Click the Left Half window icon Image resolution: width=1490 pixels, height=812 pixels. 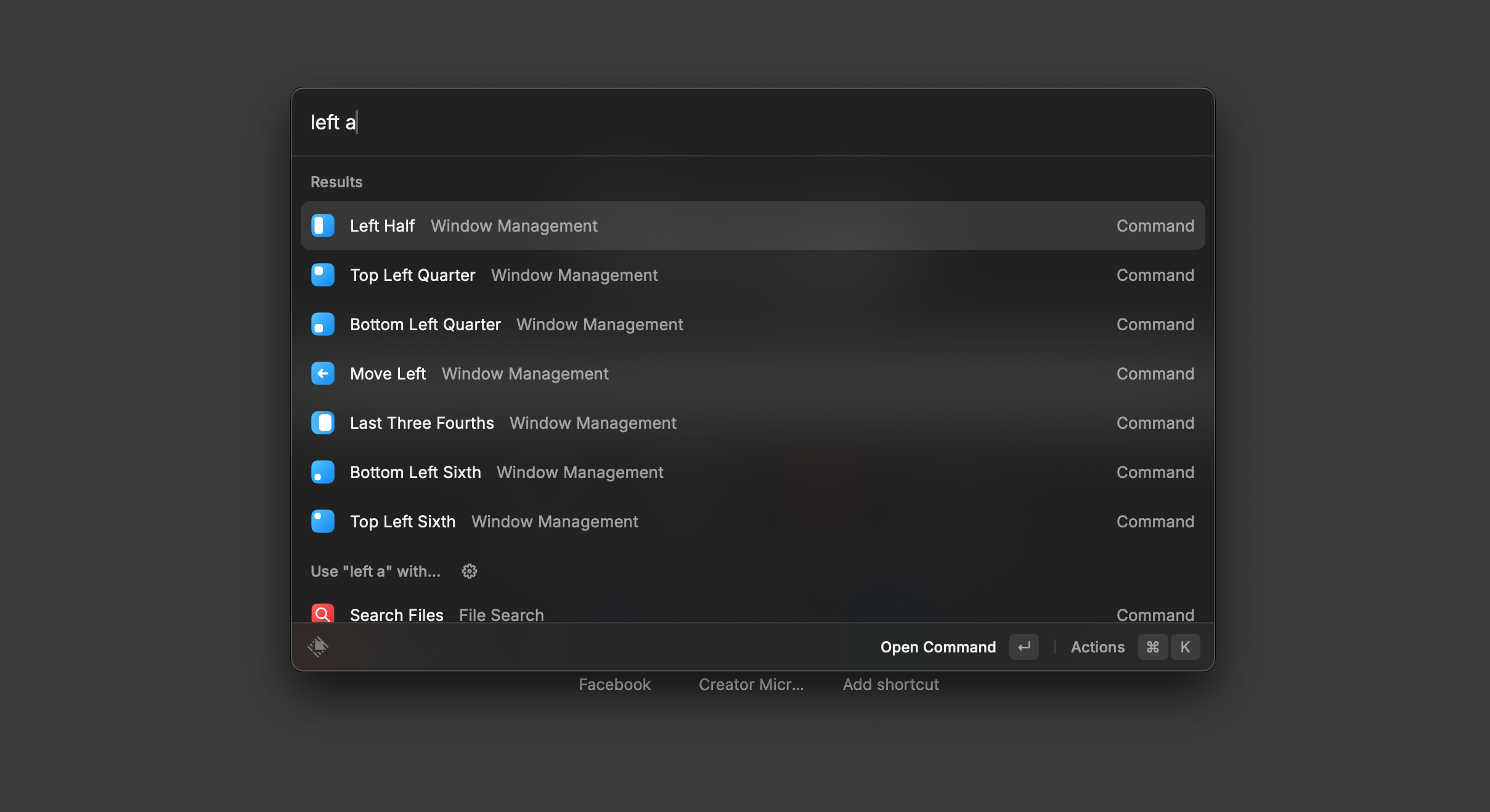pyautogui.click(x=322, y=225)
